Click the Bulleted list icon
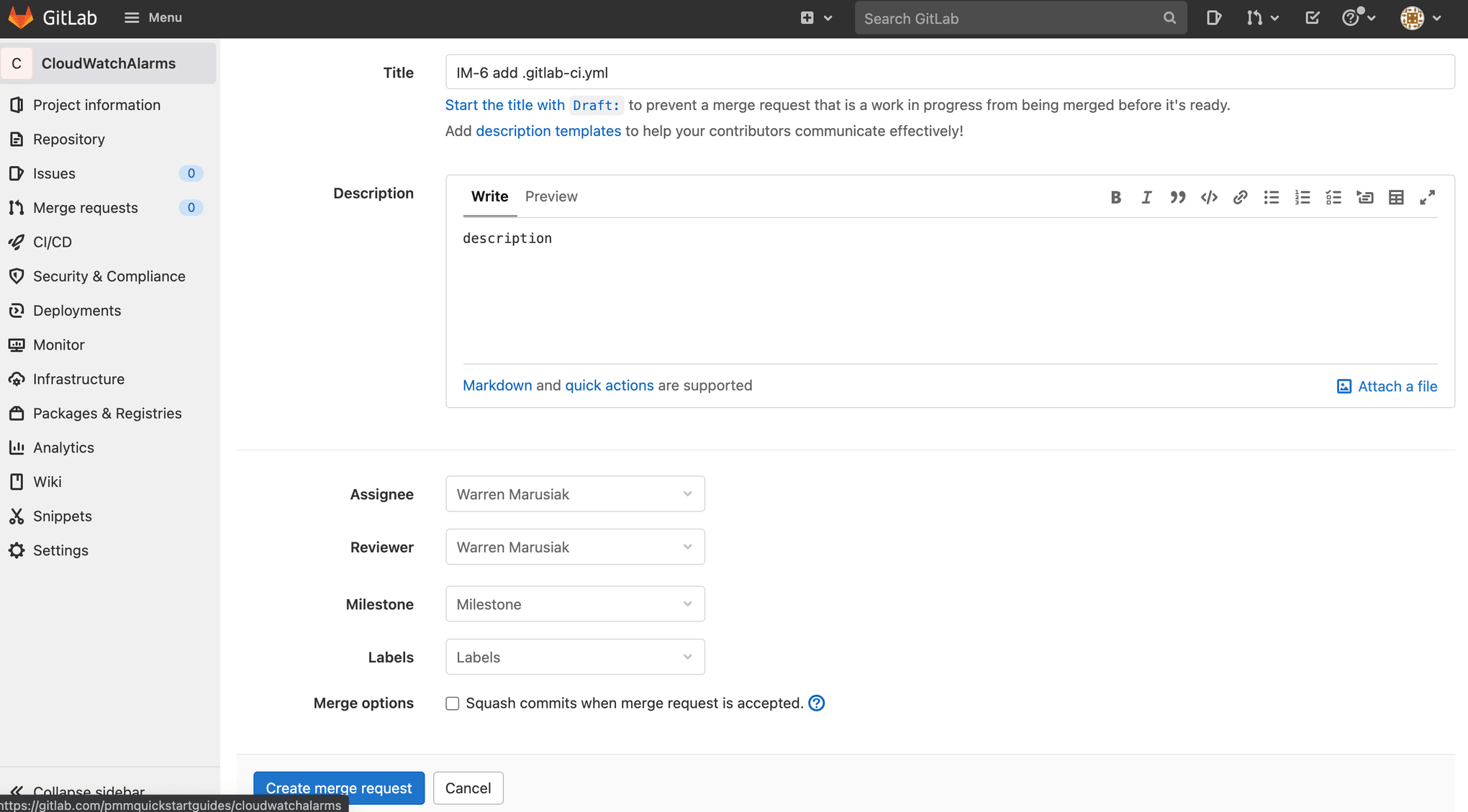 1270,197
